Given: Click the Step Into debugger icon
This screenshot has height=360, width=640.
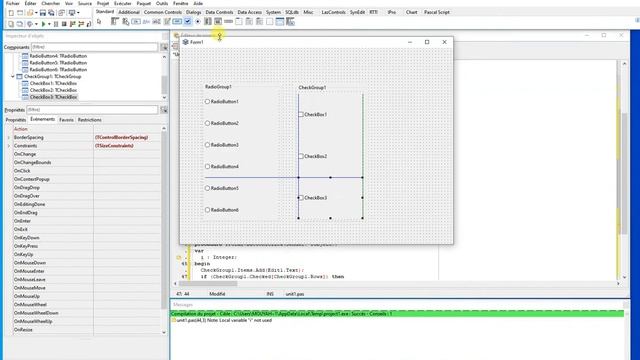Looking at the screenshot, I should 73,24.
